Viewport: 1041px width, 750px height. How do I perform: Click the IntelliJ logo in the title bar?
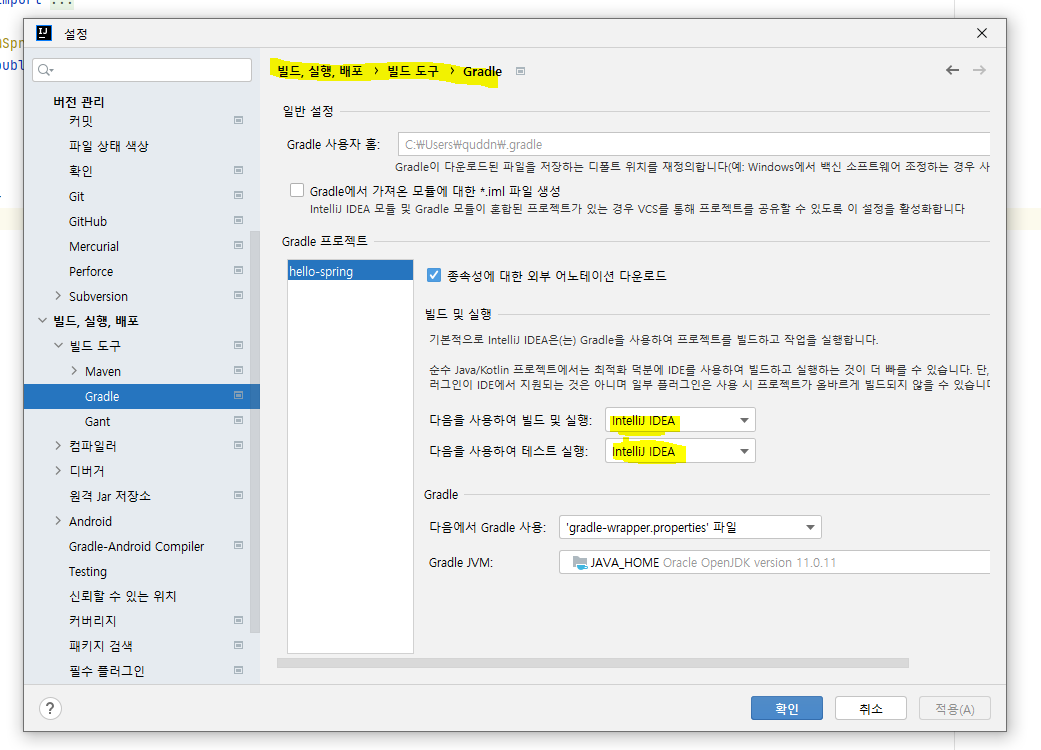coord(44,33)
